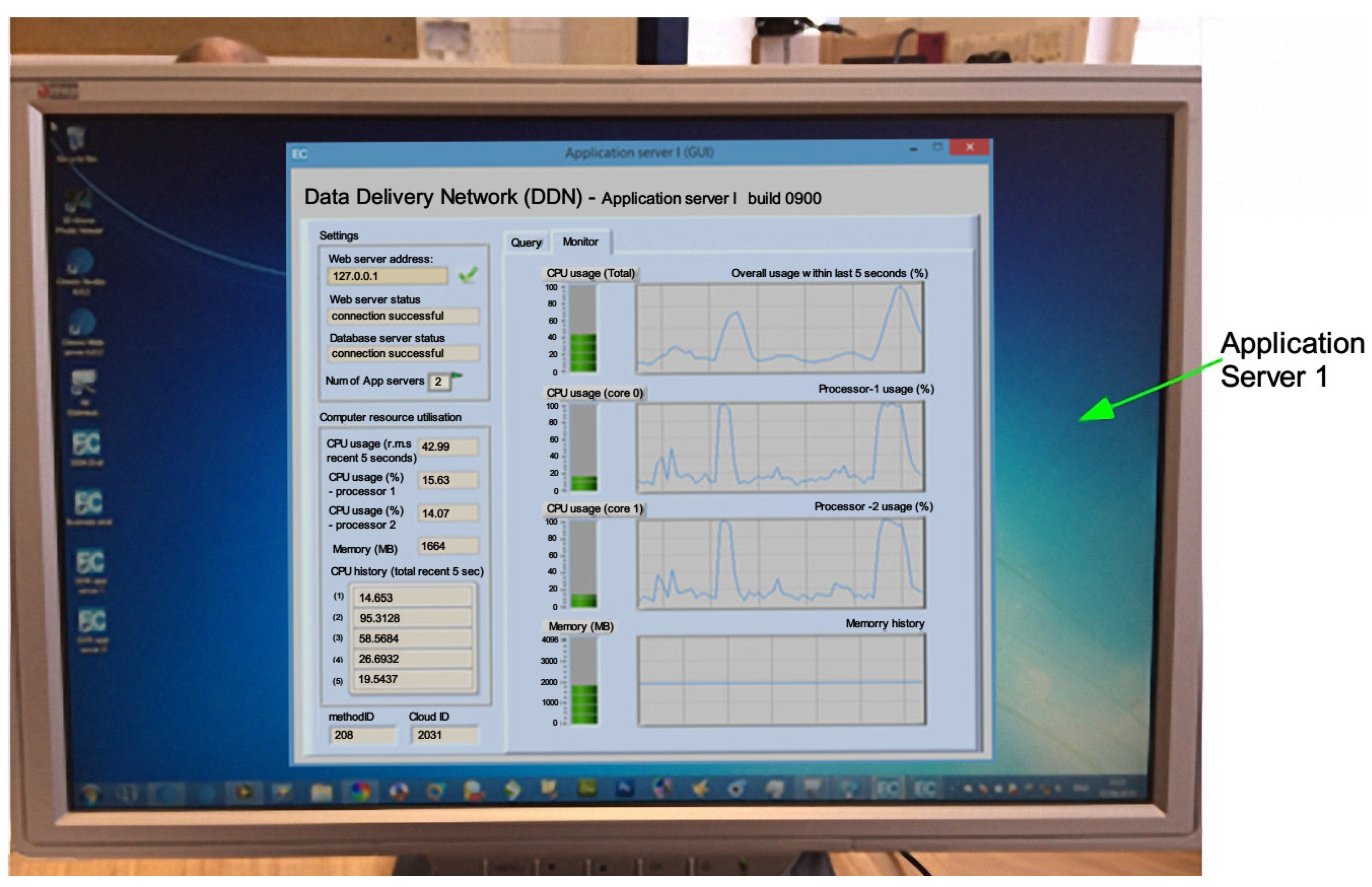
Task: Click the EC icon in the title bar
Action: (299, 154)
